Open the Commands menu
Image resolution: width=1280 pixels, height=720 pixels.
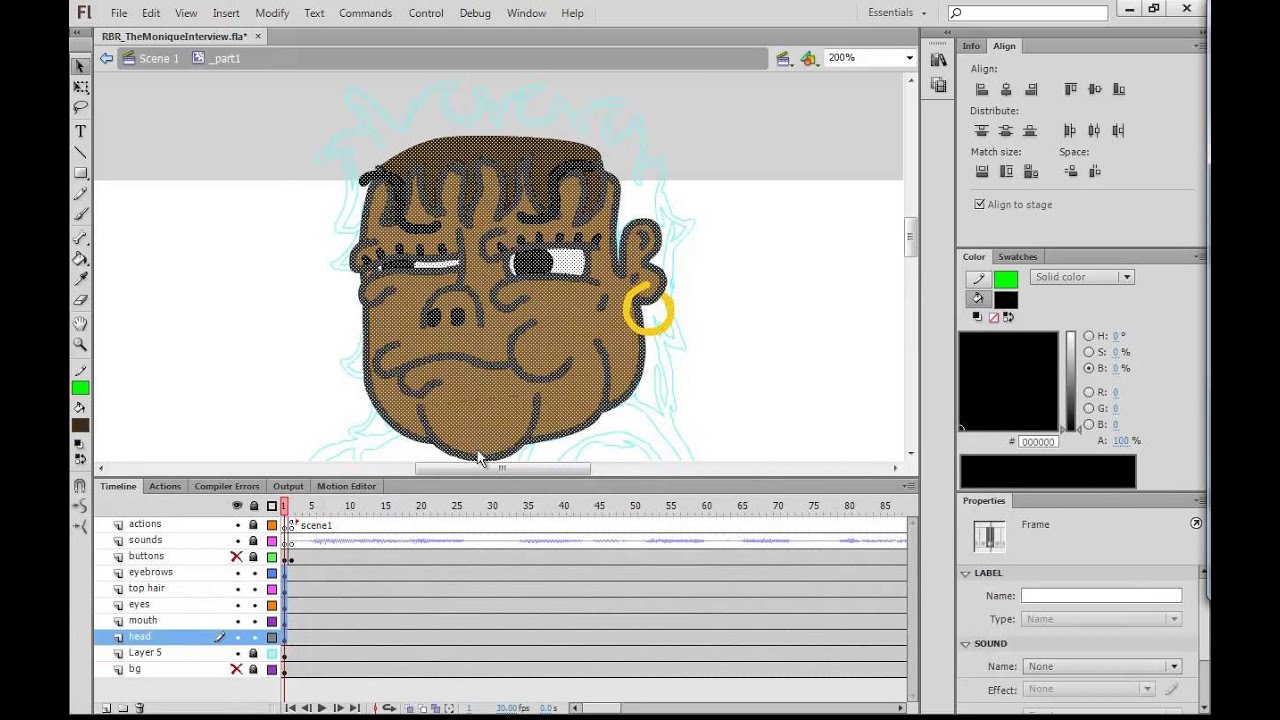[365, 13]
